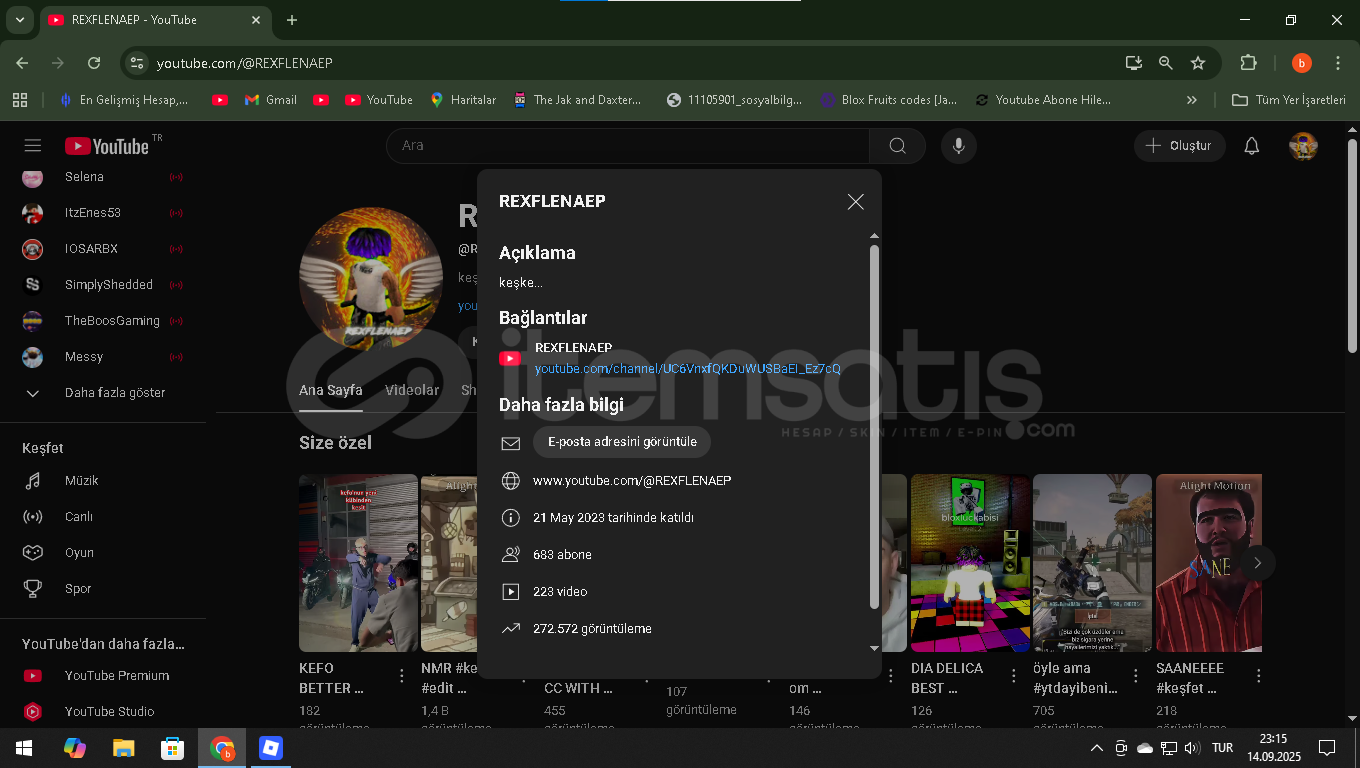The image size is (1360, 768).
Task: Click the dialog scrollbar up arrow
Action: tap(875, 237)
